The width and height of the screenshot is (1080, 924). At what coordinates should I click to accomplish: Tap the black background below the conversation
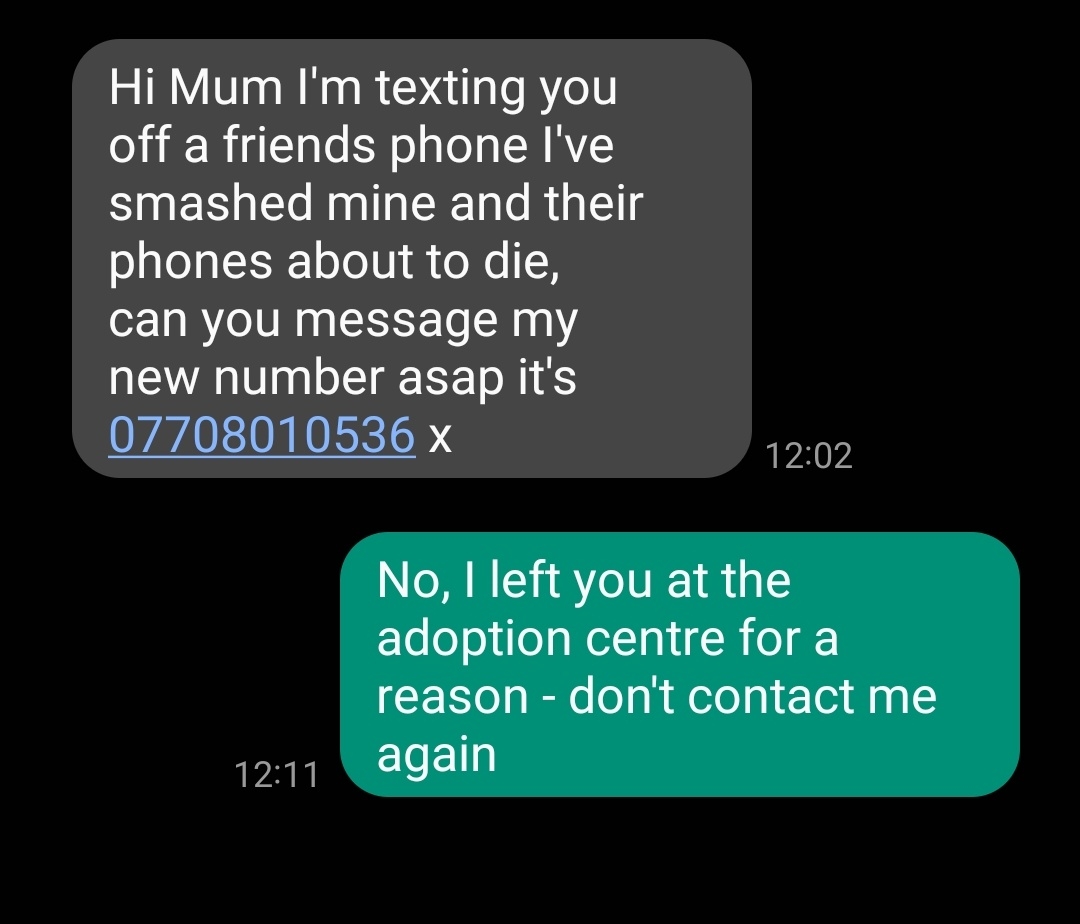tap(540, 870)
